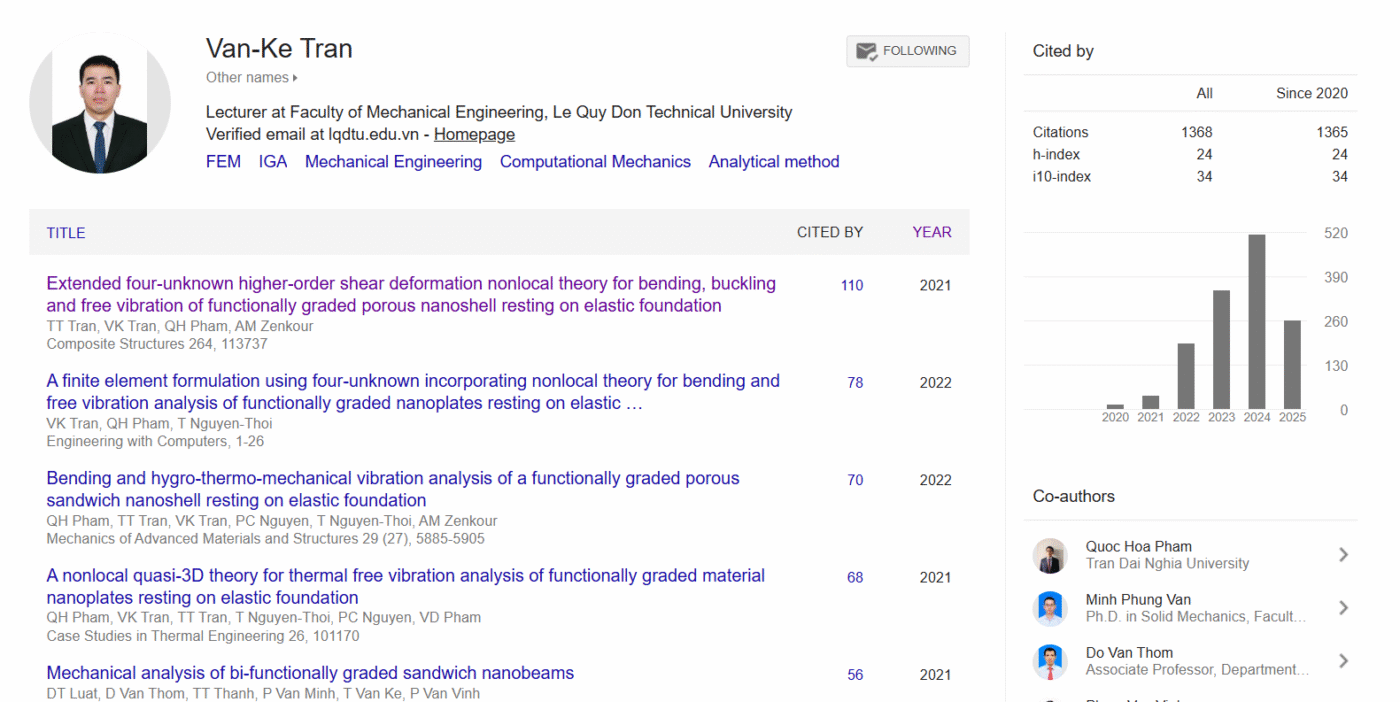Screen dimensions: 1400x702
Task: Sort publications by Title column header
Action: coord(66,233)
